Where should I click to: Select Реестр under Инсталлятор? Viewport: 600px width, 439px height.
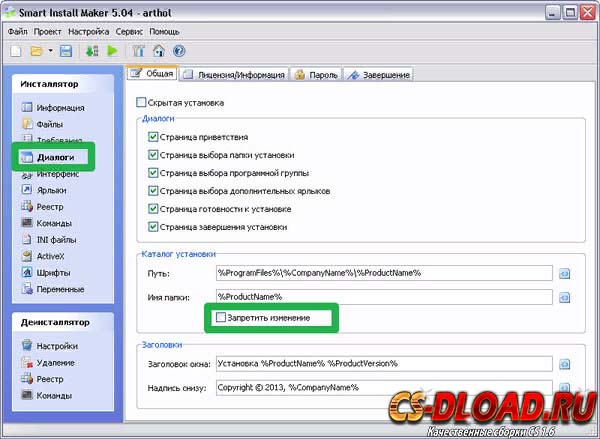42,207
